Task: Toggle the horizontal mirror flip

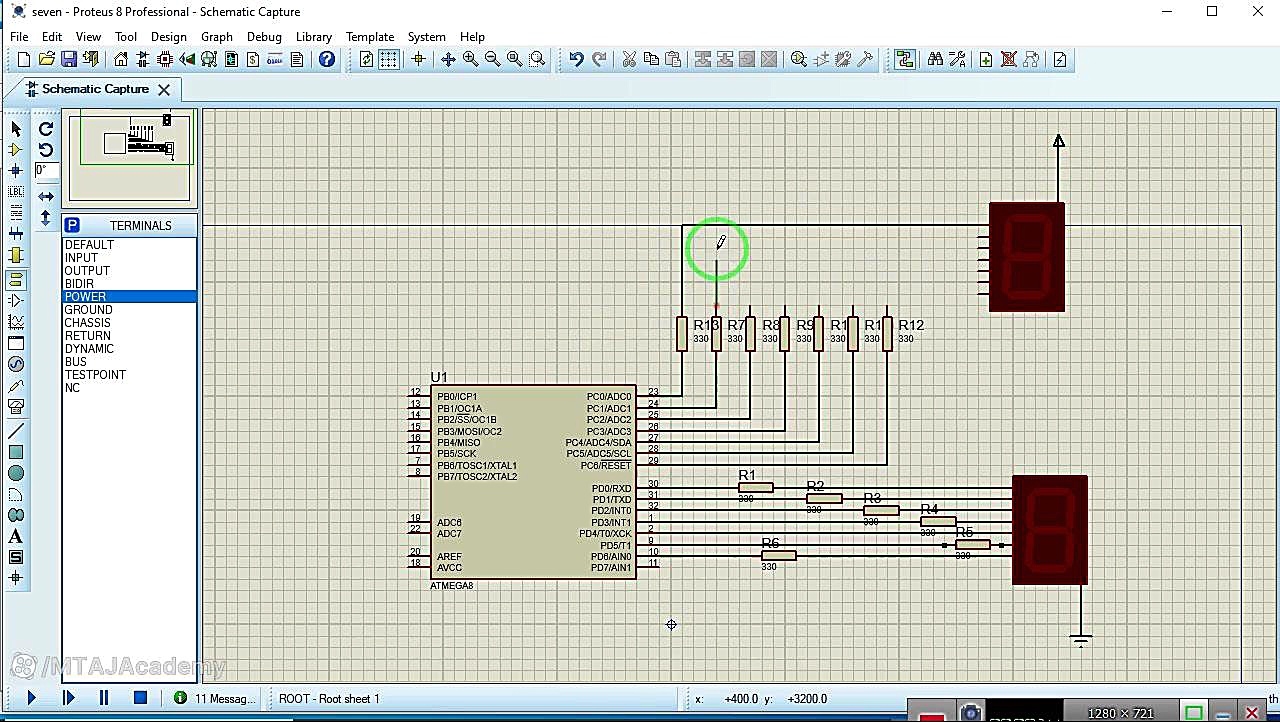Action: click(46, 197)
